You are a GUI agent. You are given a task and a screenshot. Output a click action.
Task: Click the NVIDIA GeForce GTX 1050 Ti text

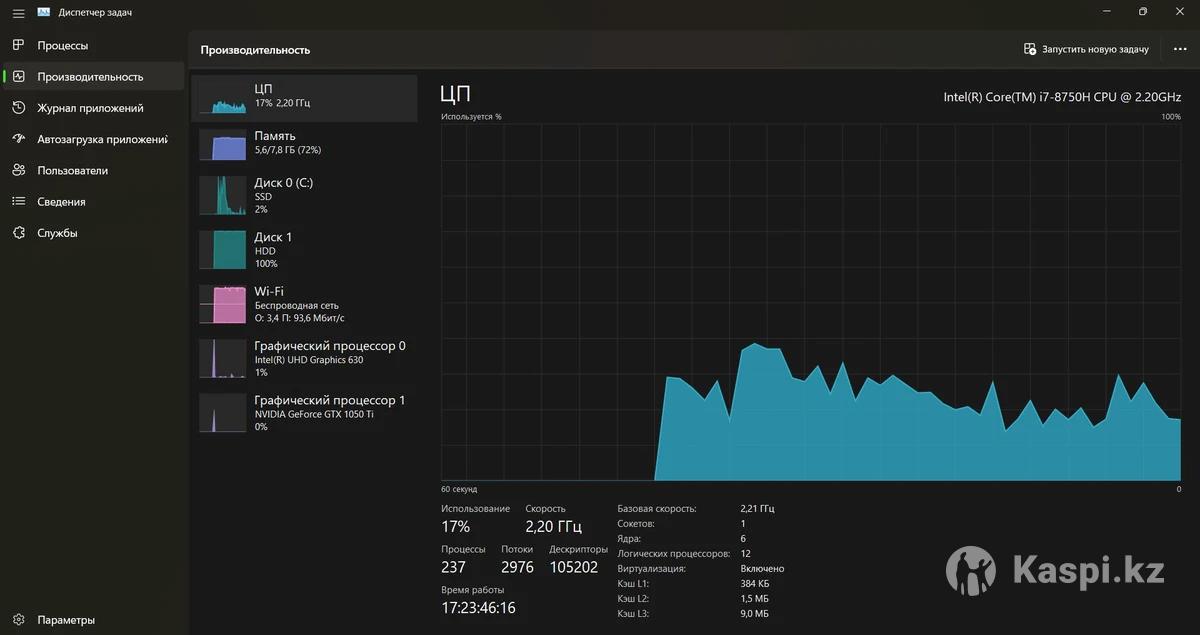tap(314, 414)
